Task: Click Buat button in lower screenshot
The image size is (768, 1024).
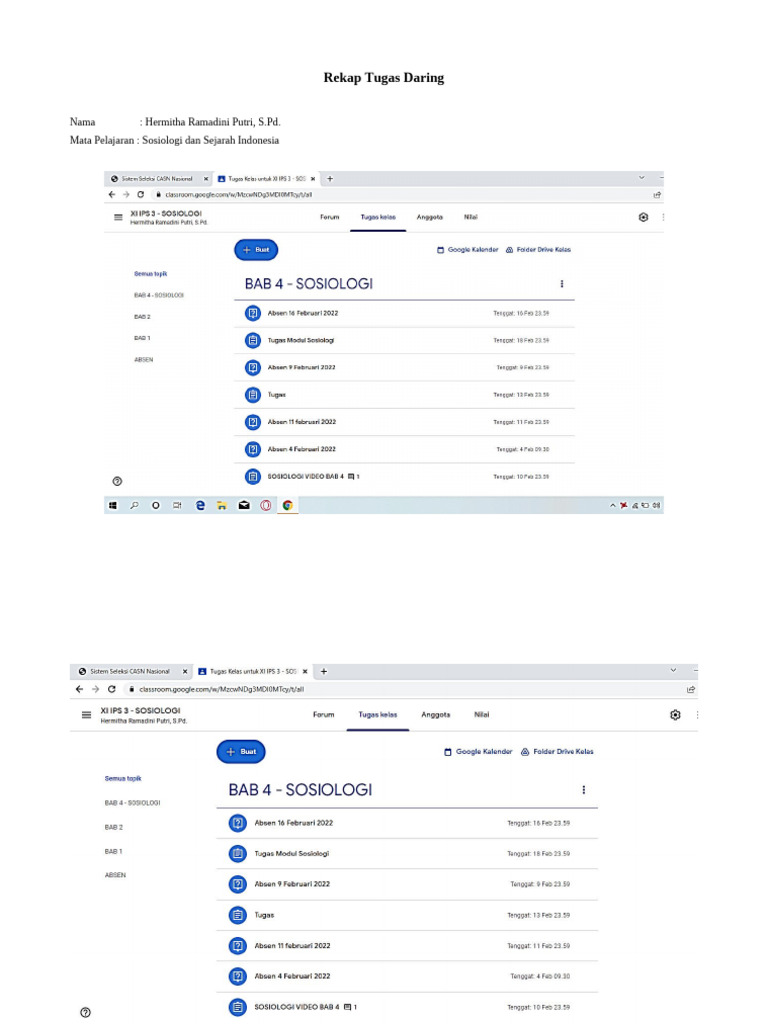Action: pos(241,752)
